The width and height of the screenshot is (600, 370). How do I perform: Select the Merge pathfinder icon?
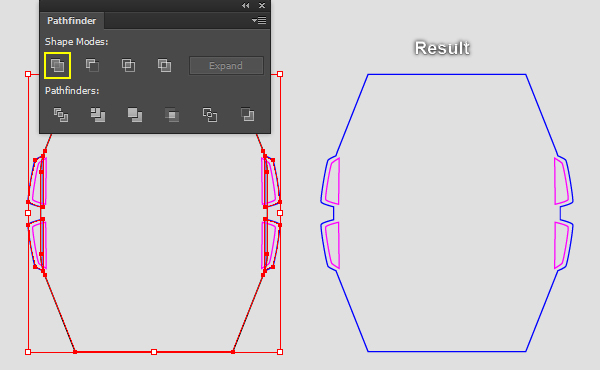click(x=135, y=115)
